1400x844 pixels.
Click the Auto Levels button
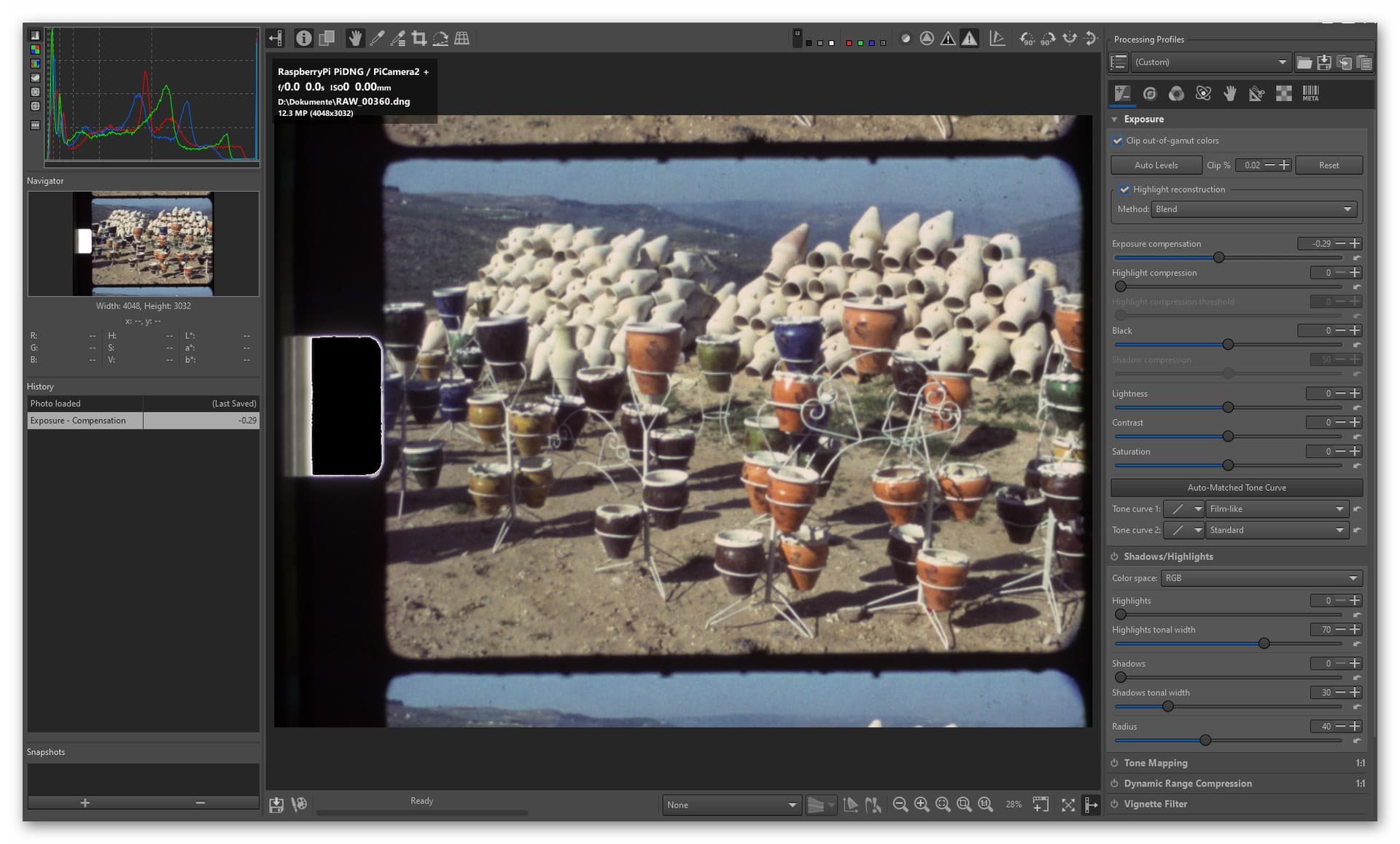pyautogui.click(x=1156, y=165)
